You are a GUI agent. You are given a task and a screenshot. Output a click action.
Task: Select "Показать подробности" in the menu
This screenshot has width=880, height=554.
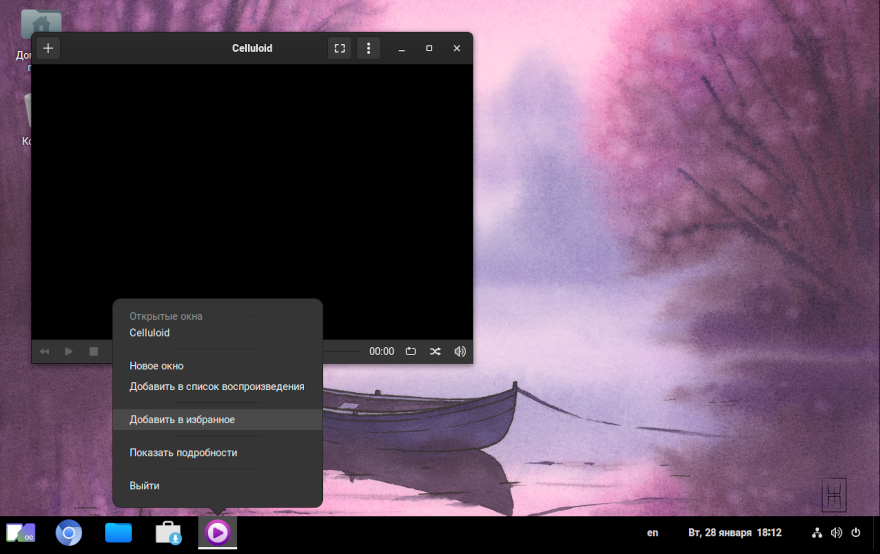coord(183,452)
